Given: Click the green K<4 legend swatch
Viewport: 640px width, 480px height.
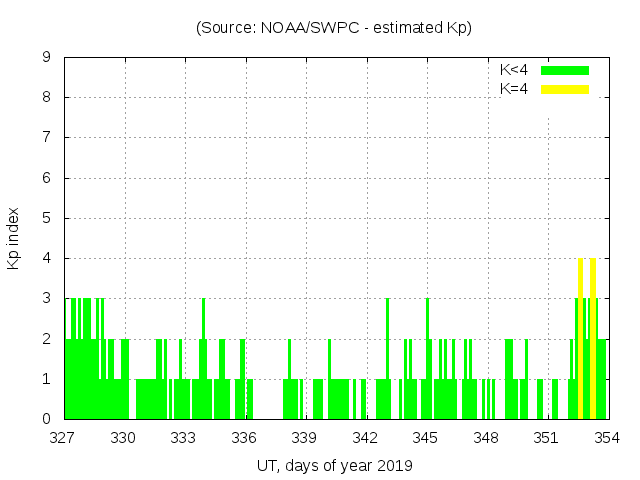Looking at the screenshot, I should tap(565, 70).
